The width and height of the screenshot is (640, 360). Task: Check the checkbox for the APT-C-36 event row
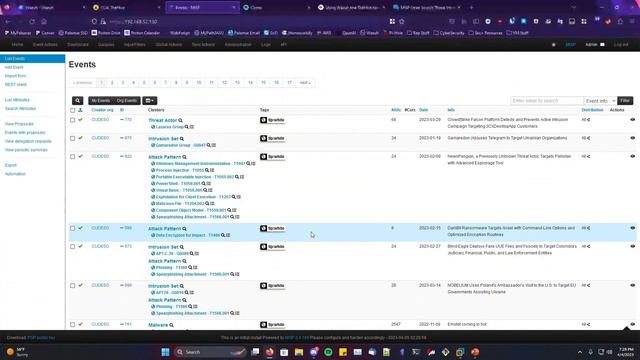tap(73, 247)
